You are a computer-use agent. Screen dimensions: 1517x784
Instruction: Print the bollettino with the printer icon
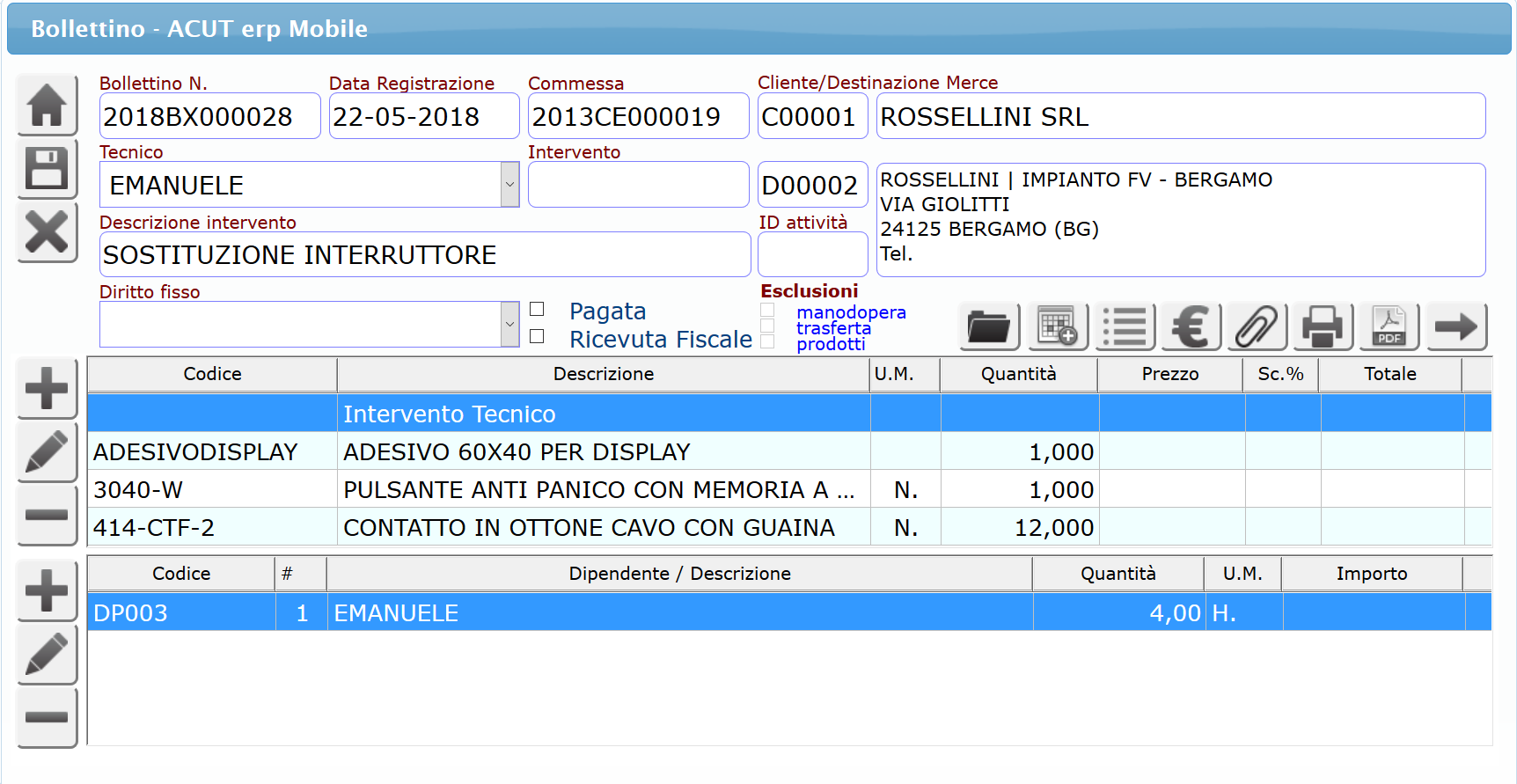pyautogui.click(x=1322, y=327)
